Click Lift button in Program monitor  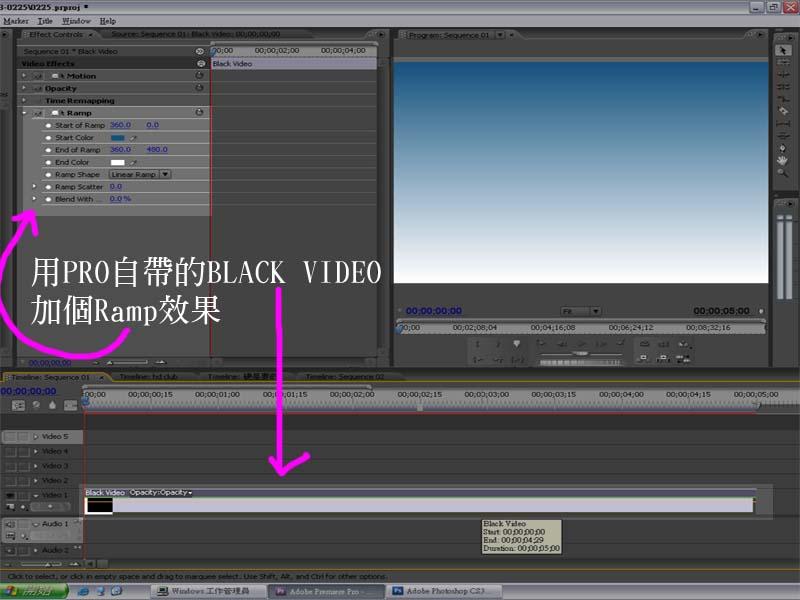click(644, 359)
